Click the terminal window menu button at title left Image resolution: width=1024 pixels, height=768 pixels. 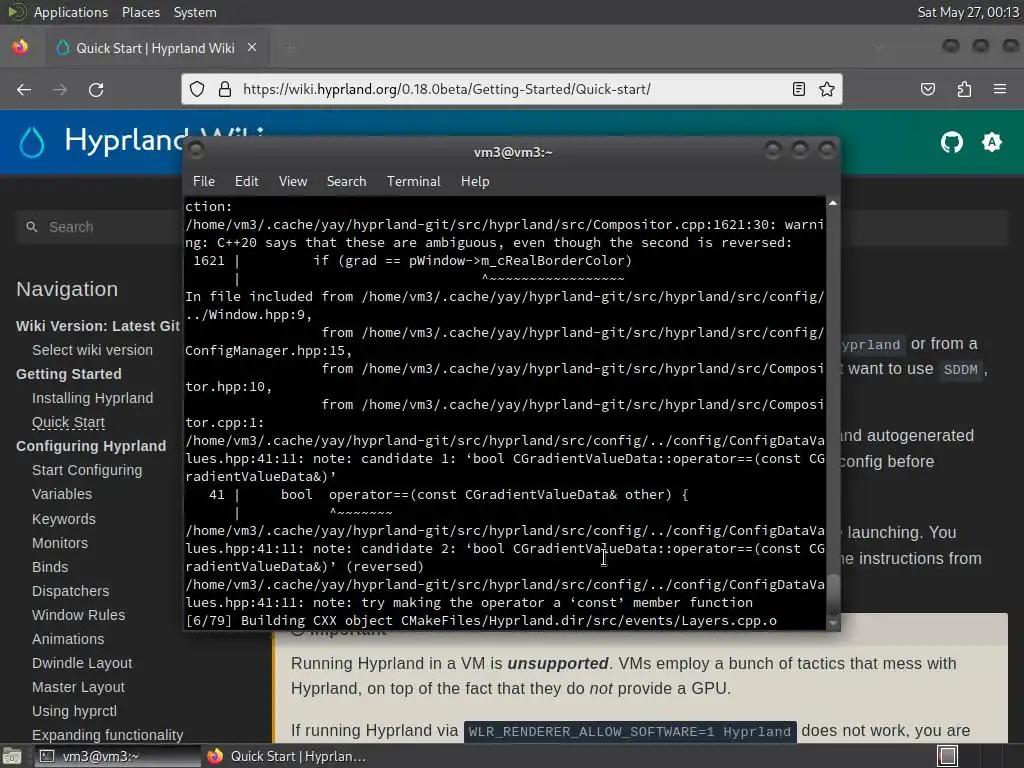pos(196,151)
